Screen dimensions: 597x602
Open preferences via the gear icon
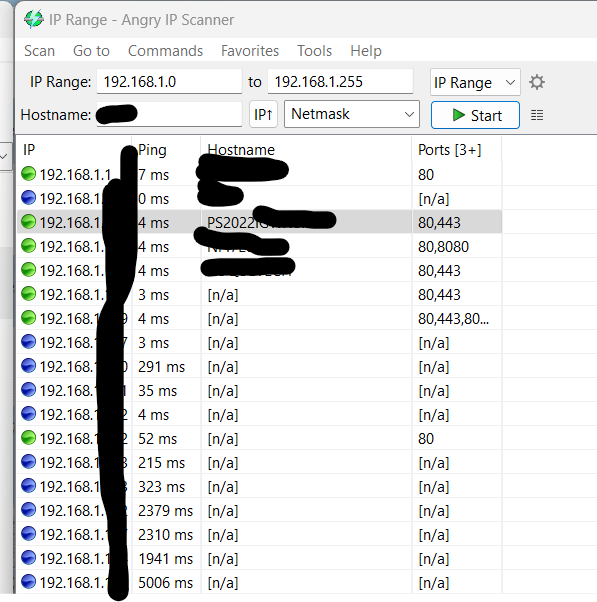(x=537, y=82)
